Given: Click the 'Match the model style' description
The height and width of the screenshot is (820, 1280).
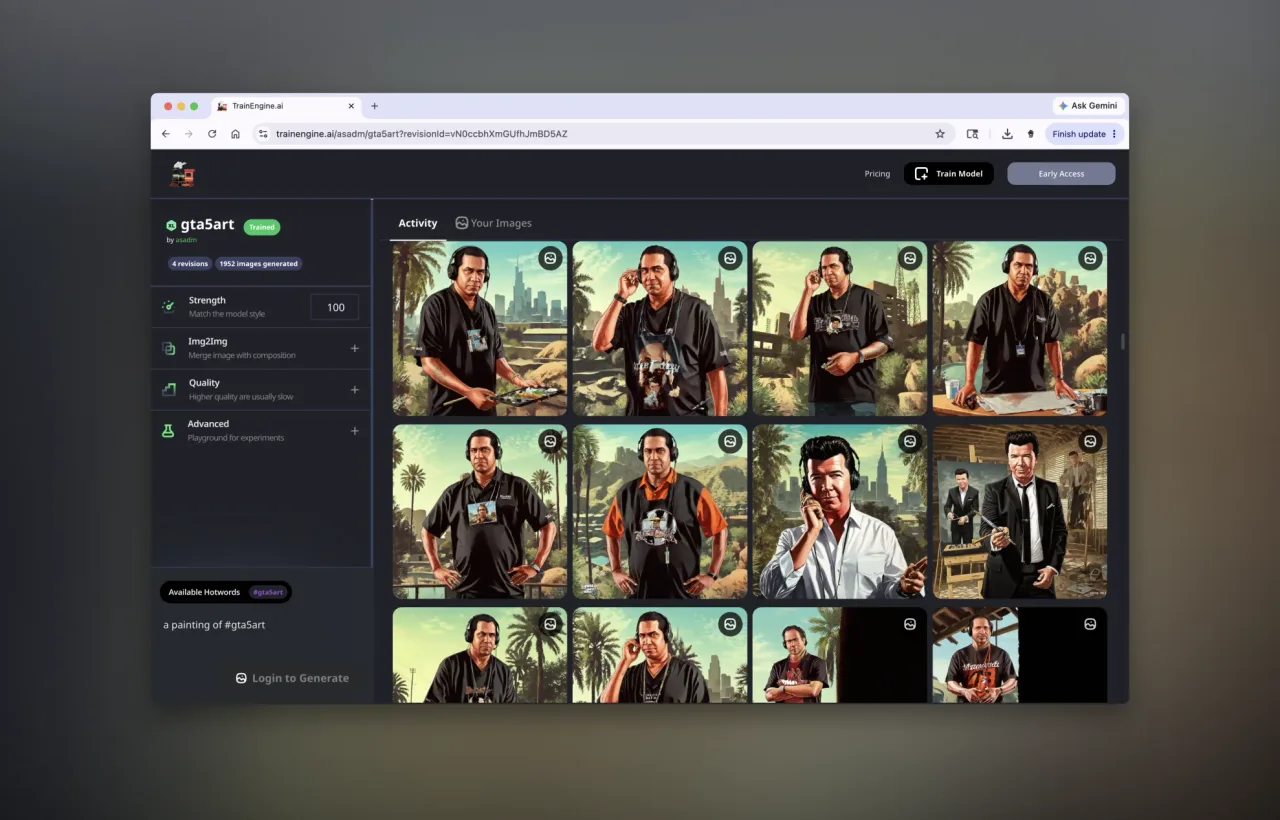Looking at the screenshot, I should coord(227,314).
